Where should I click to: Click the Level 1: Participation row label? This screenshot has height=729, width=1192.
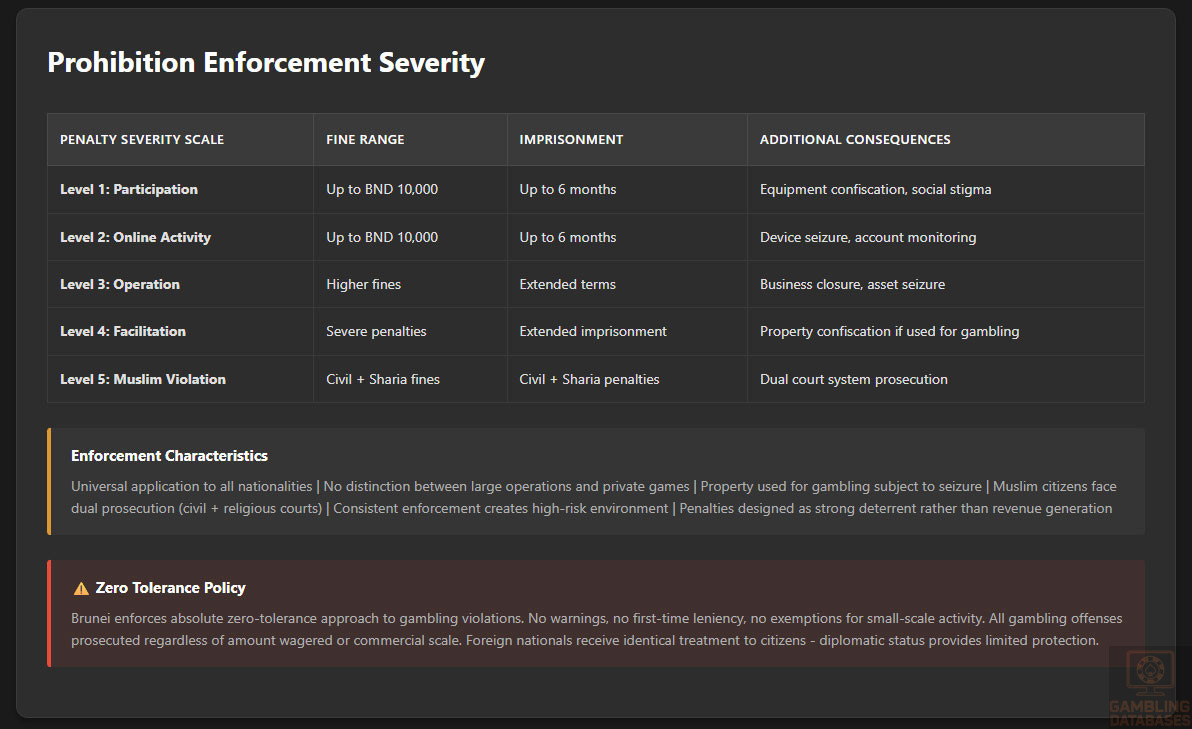pyautogui.click(x=129, y=189)
